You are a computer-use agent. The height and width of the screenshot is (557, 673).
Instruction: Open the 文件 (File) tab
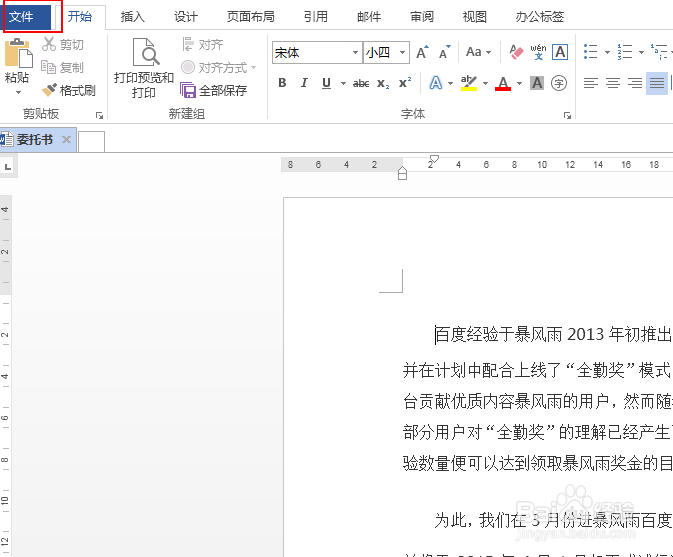27,17
